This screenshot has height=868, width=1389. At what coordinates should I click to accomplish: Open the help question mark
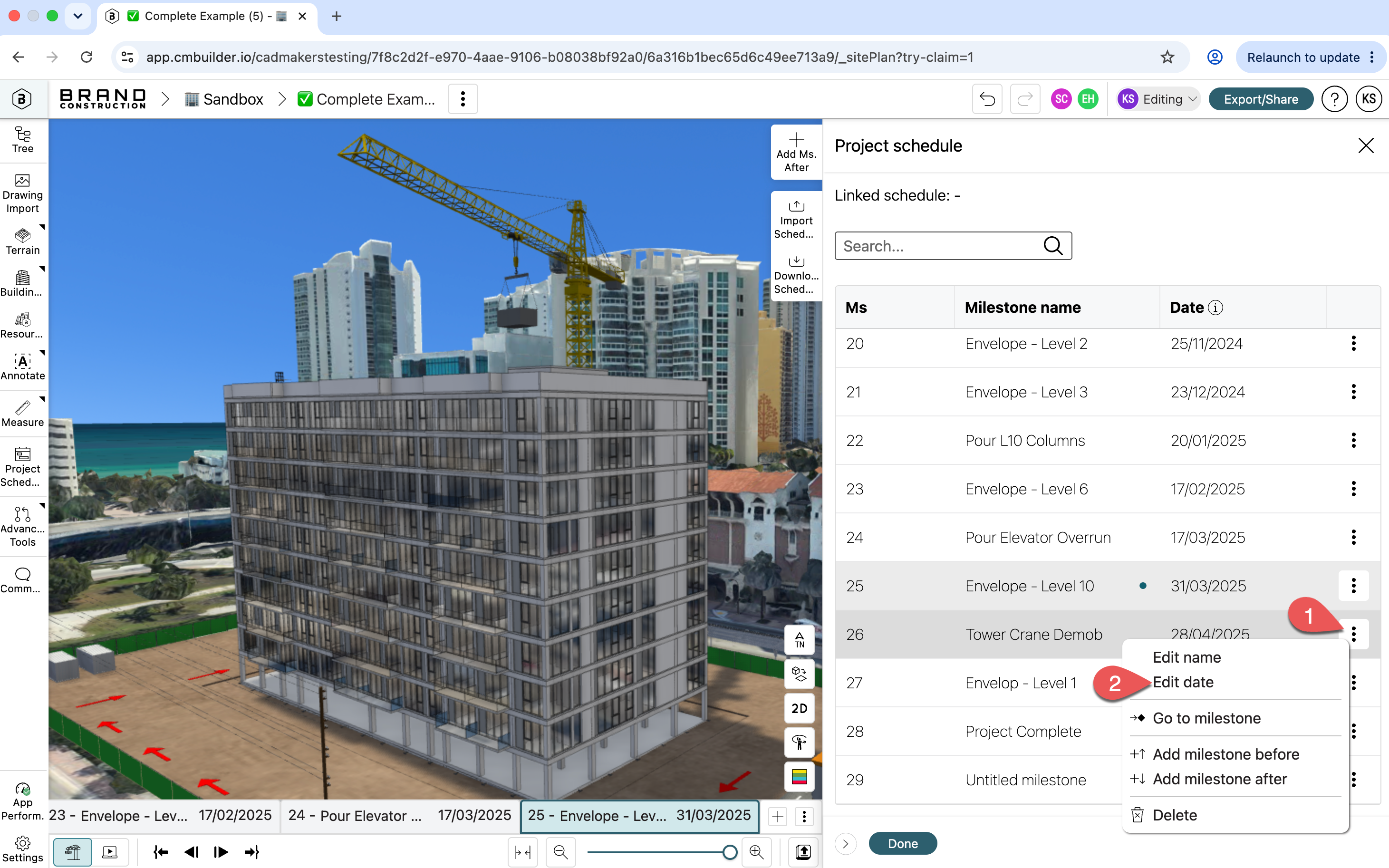pos(1334,99)
